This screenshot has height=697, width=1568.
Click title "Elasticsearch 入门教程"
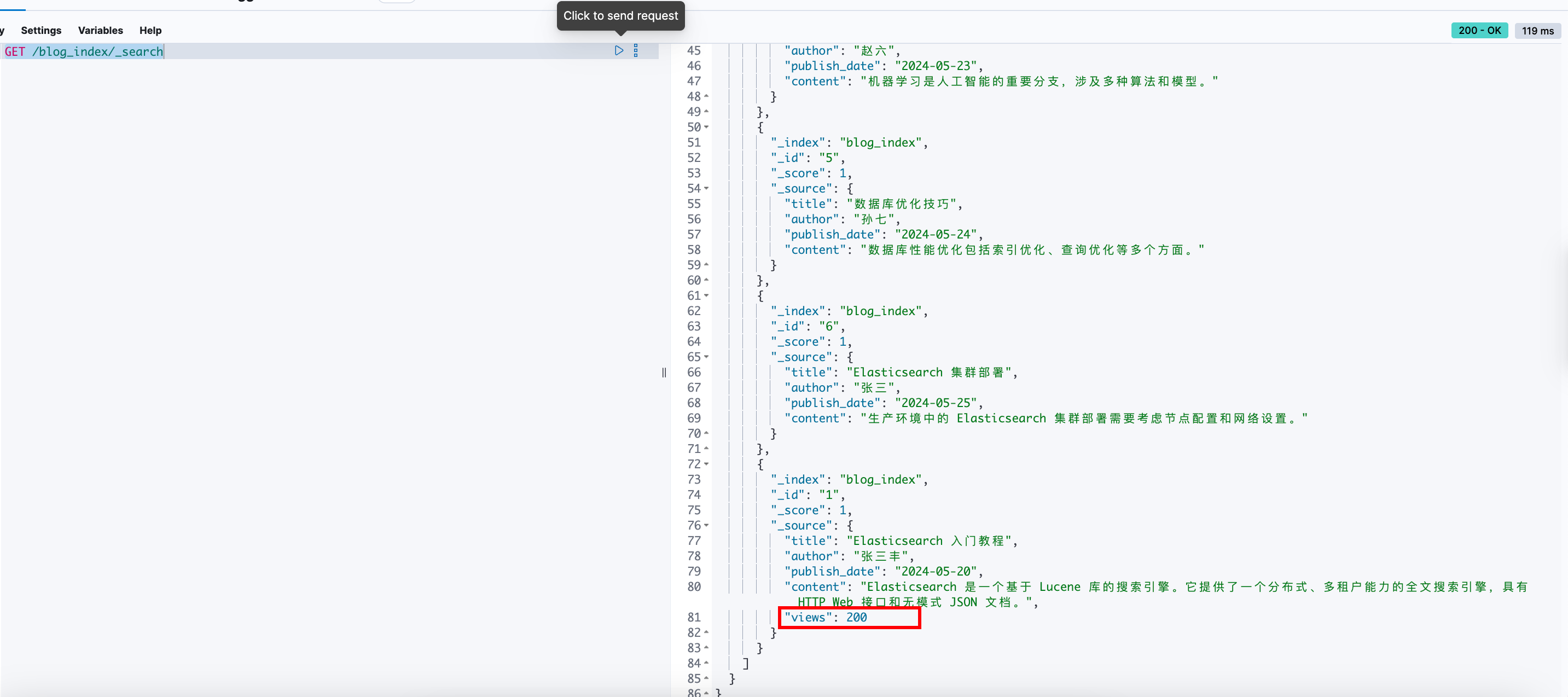point(929,541)
